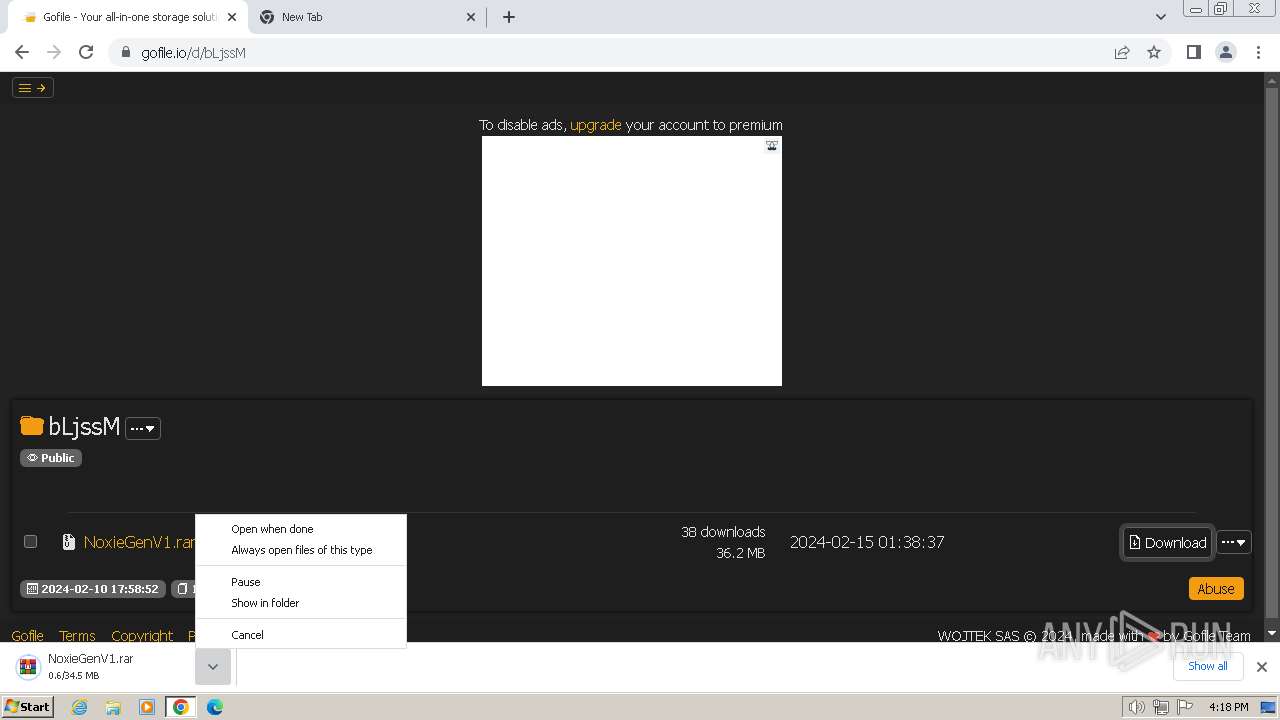Select the NoxieGenV1.rar checkbox
The width and height of the screenshot is (1280, 720).
click(x=31, y=541)
